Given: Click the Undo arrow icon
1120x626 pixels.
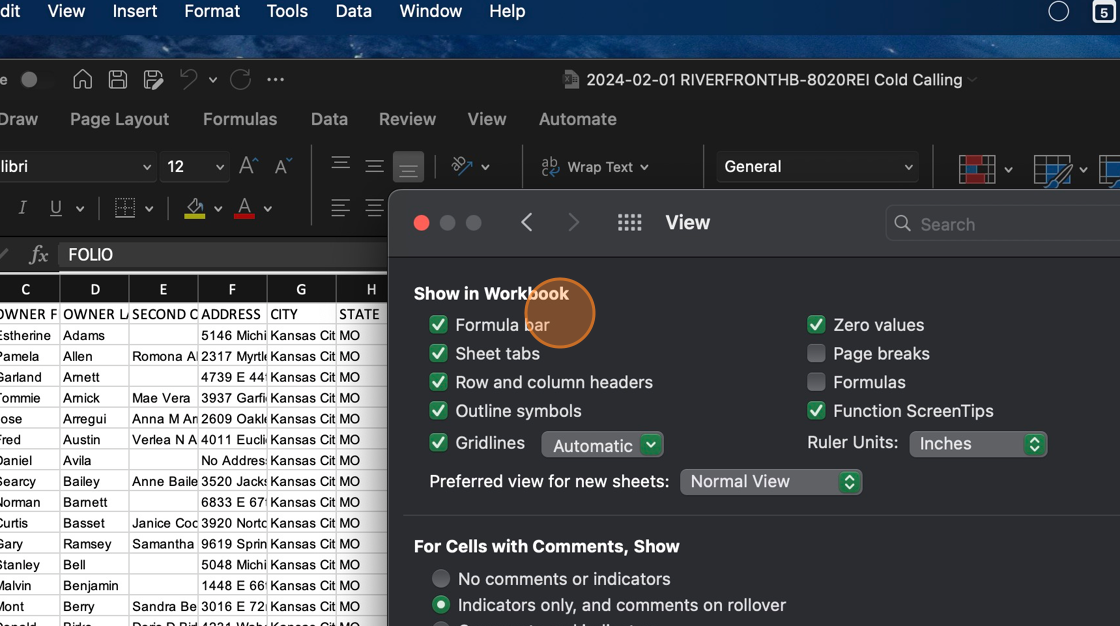Looking at the screenshot, I should click(x=188, y=80).
